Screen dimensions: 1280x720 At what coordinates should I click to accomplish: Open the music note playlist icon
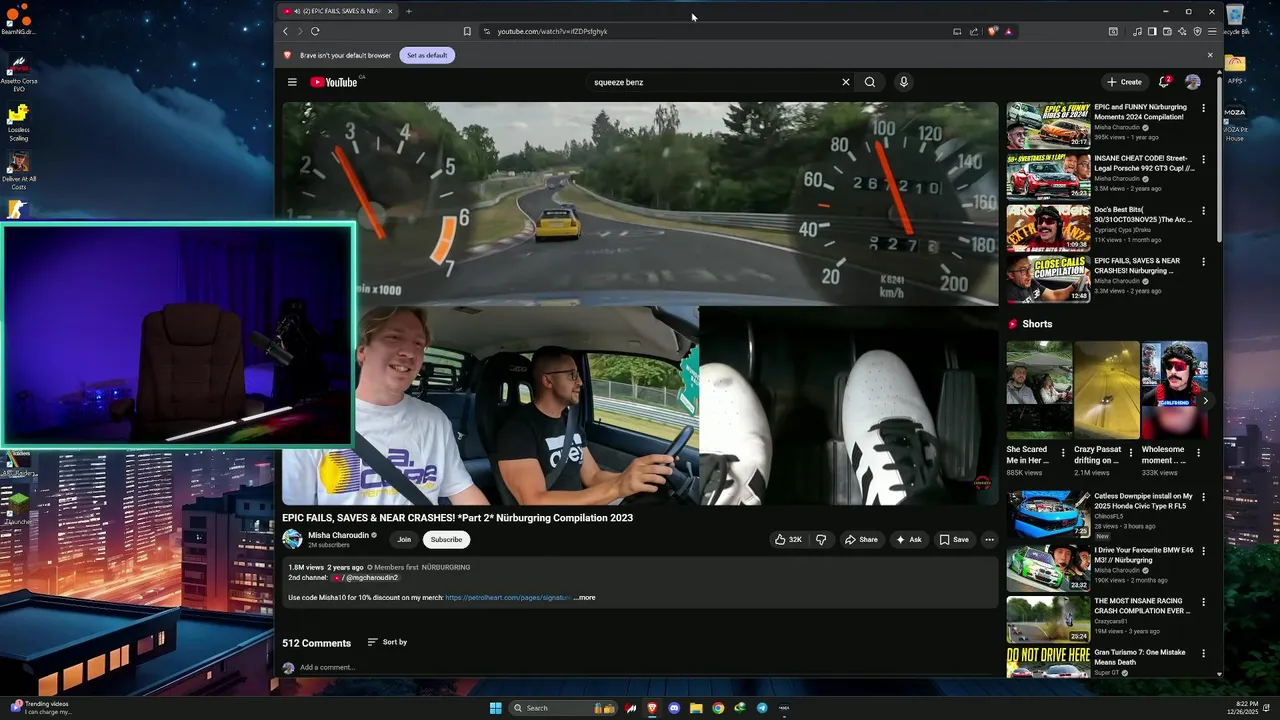[1137, 31]
